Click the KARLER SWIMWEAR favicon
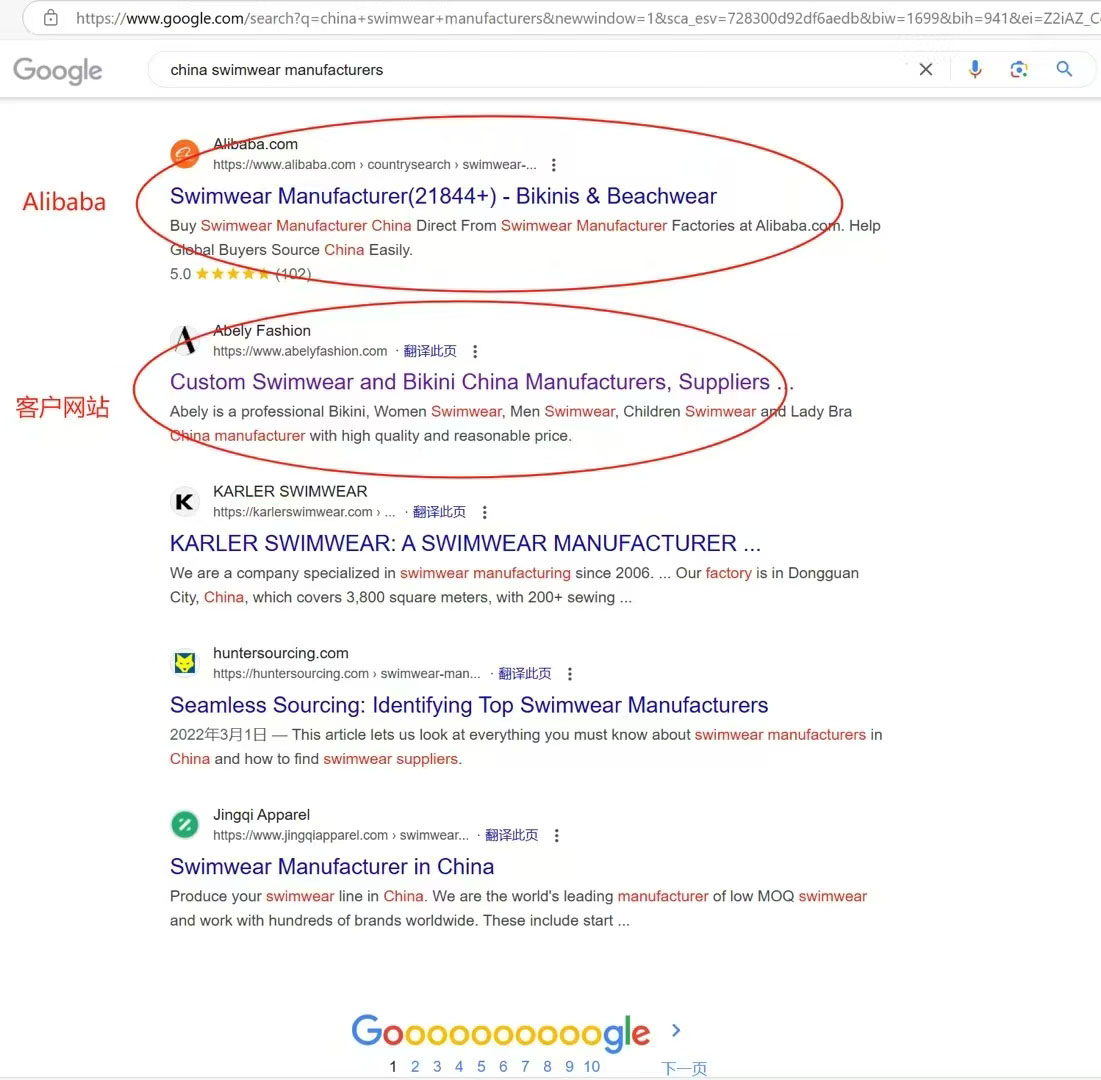Viewport: 1101px width, 1080px height. click(185, 501)
